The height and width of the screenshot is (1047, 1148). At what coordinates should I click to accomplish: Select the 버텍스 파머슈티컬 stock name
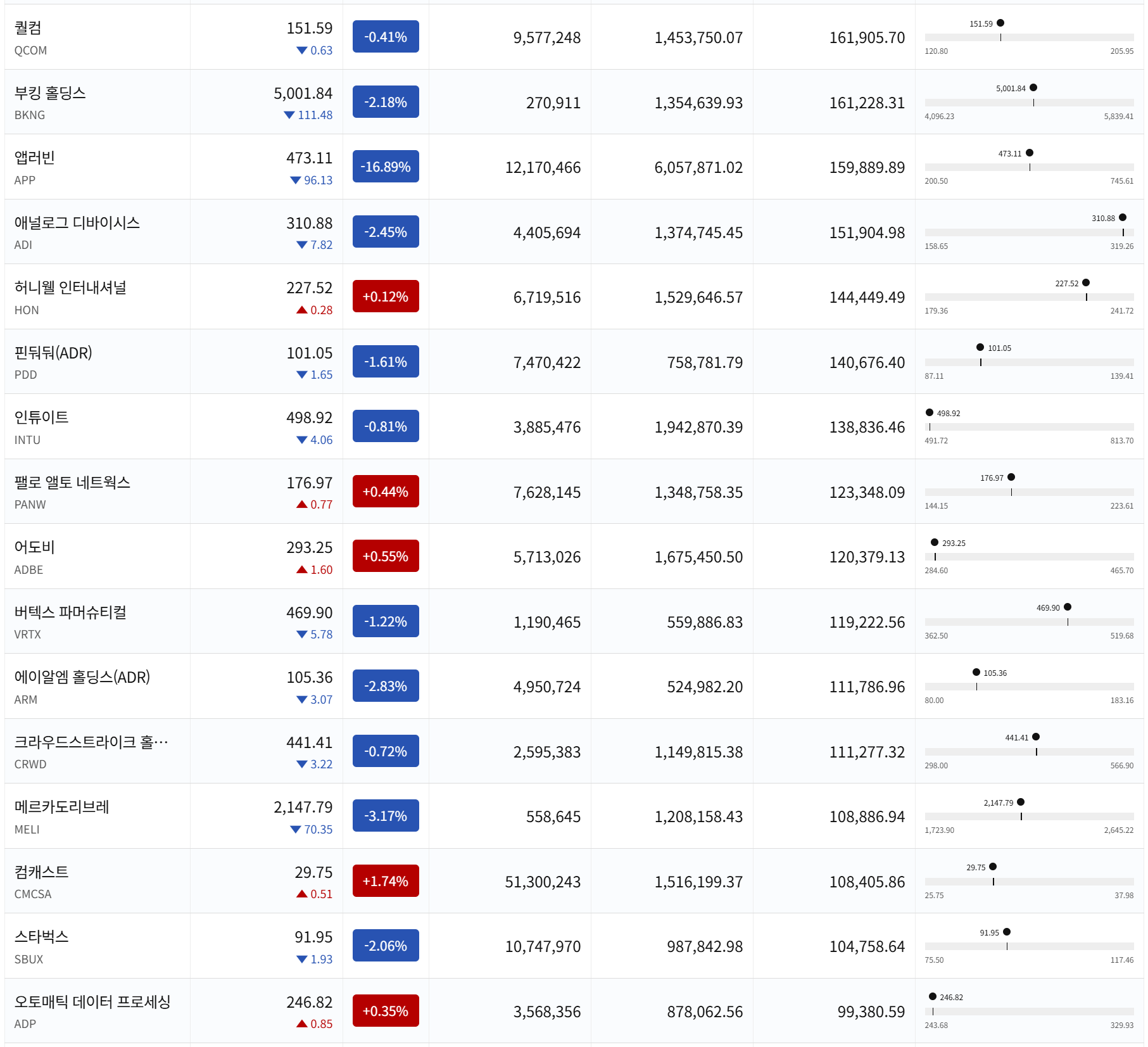click(x=70, y=612)
